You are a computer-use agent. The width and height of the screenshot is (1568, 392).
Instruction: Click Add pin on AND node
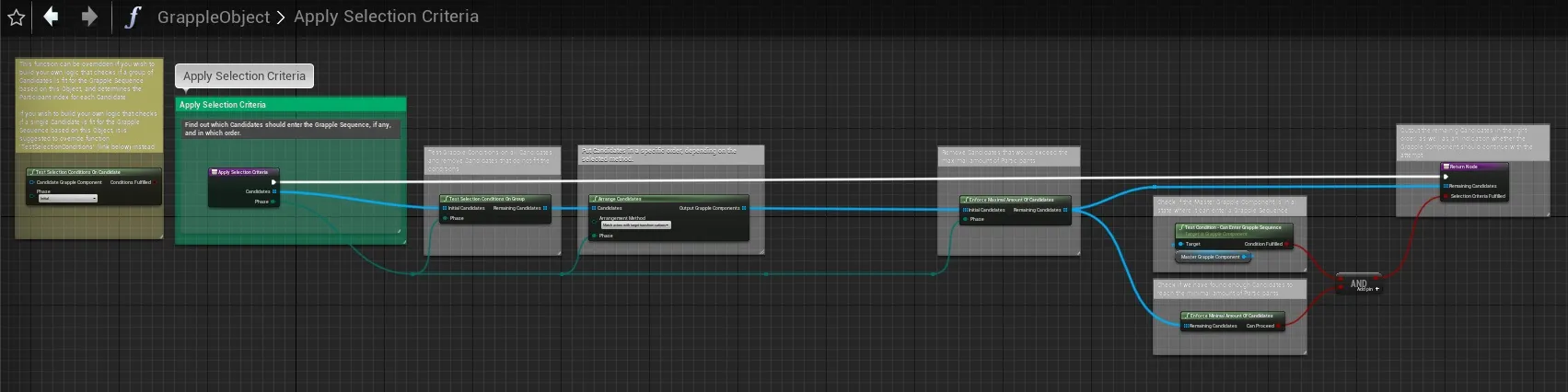[x=1368, y=289]
